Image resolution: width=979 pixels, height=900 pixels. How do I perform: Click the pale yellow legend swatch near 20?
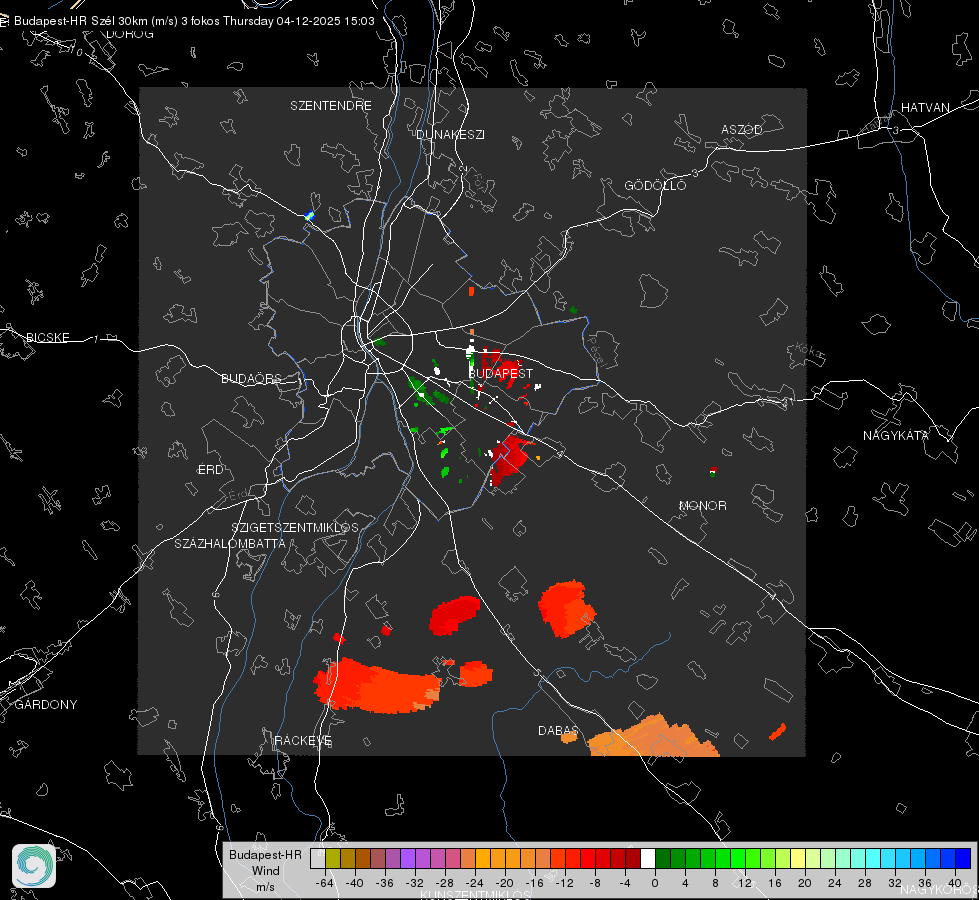point(798,859)
